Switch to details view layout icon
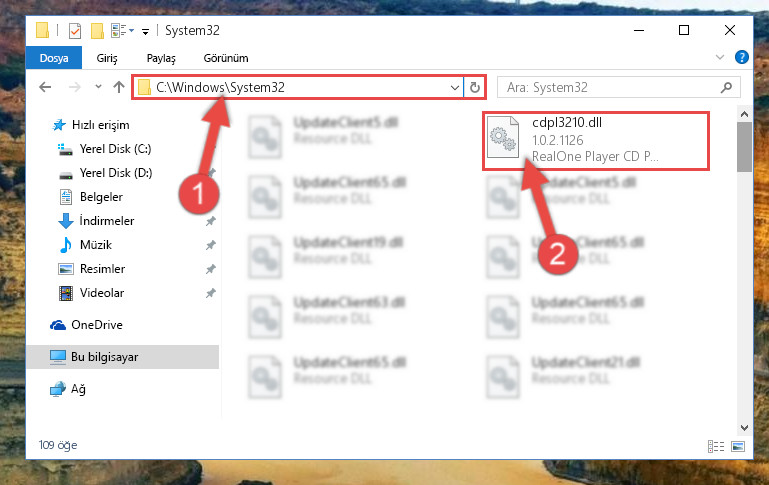The height and width of the screenshot is (485, 769). click(x=716, y=446)
